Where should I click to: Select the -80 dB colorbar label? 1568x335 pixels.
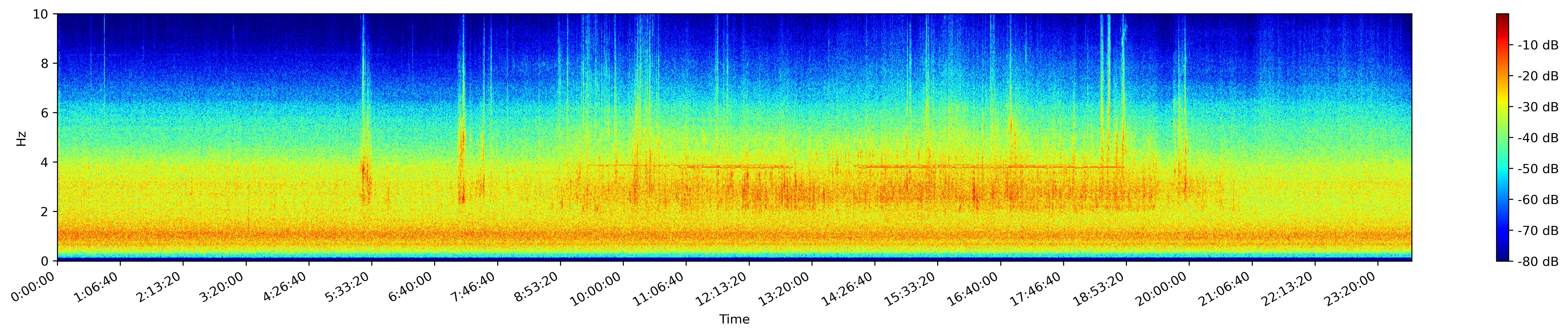tap(1538, 262)
